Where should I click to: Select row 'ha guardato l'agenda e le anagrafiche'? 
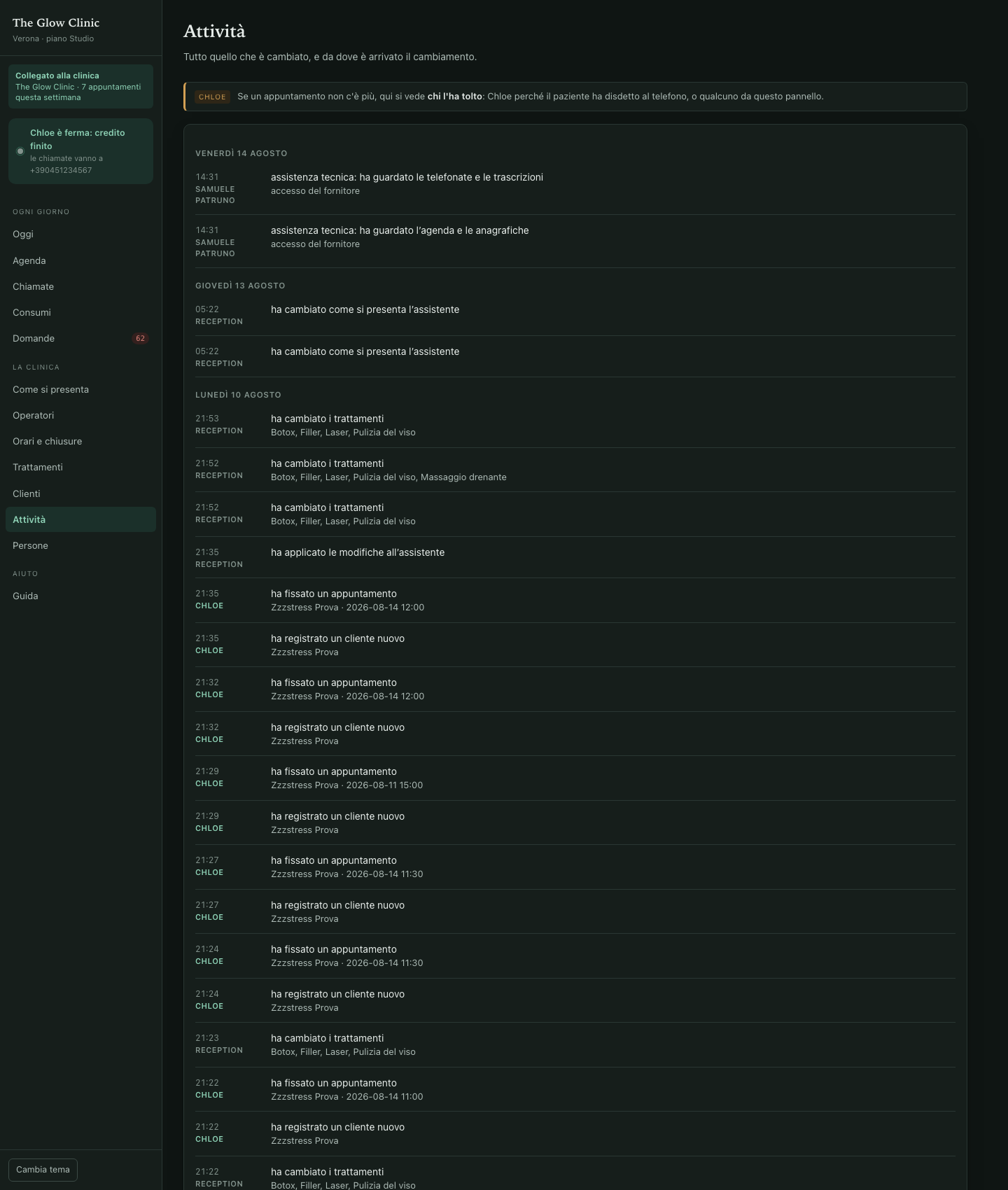pyautogui.click(x=575, y=241)
